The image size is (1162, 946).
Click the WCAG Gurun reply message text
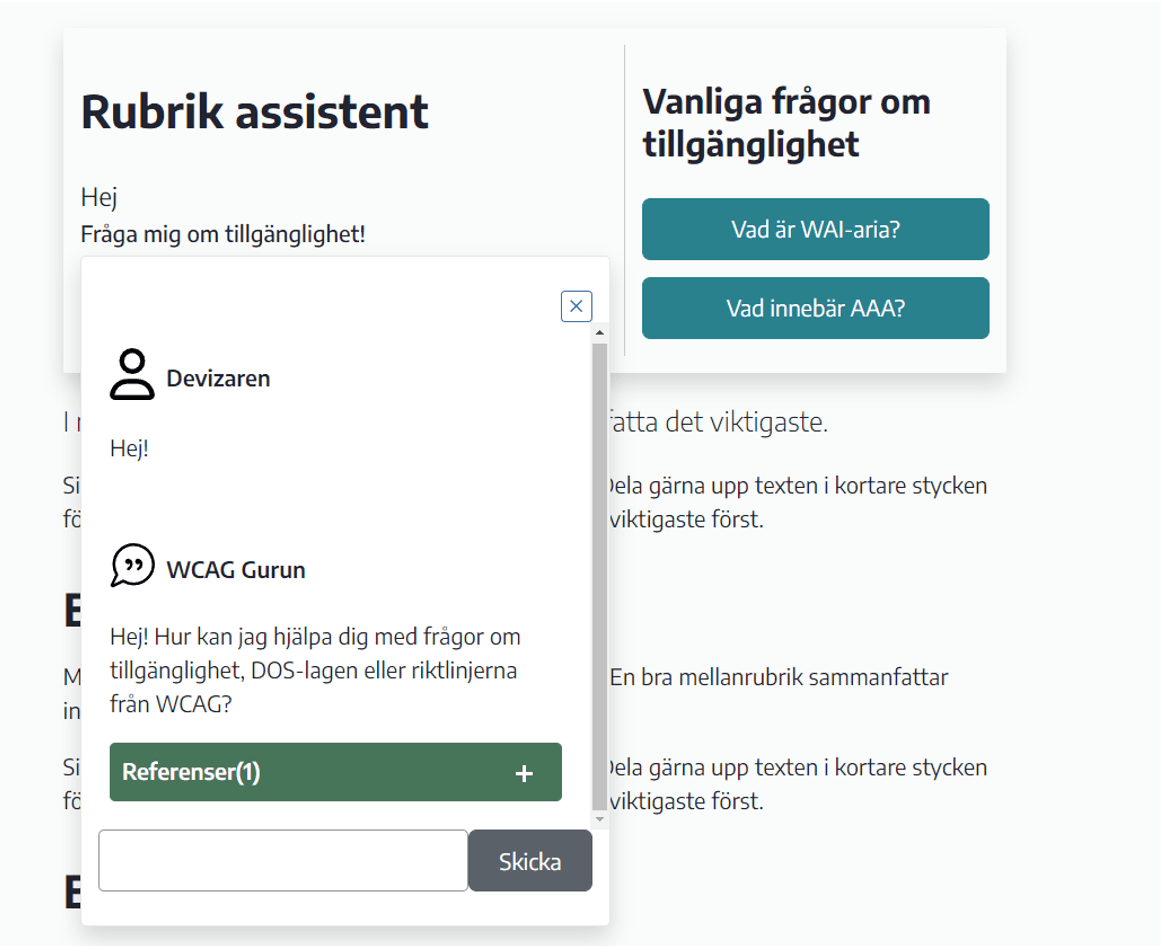[x=314, y=670]
